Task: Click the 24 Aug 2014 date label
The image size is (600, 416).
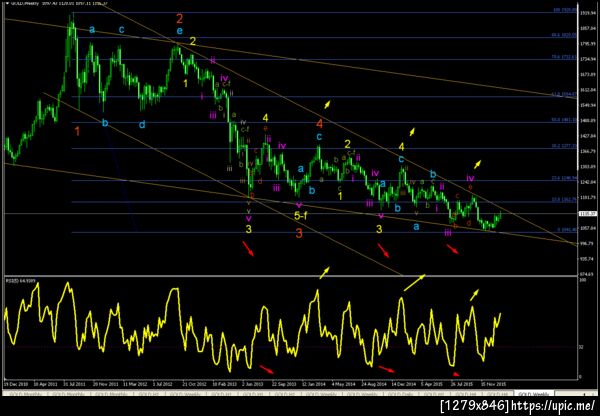Action: [373, 383]
